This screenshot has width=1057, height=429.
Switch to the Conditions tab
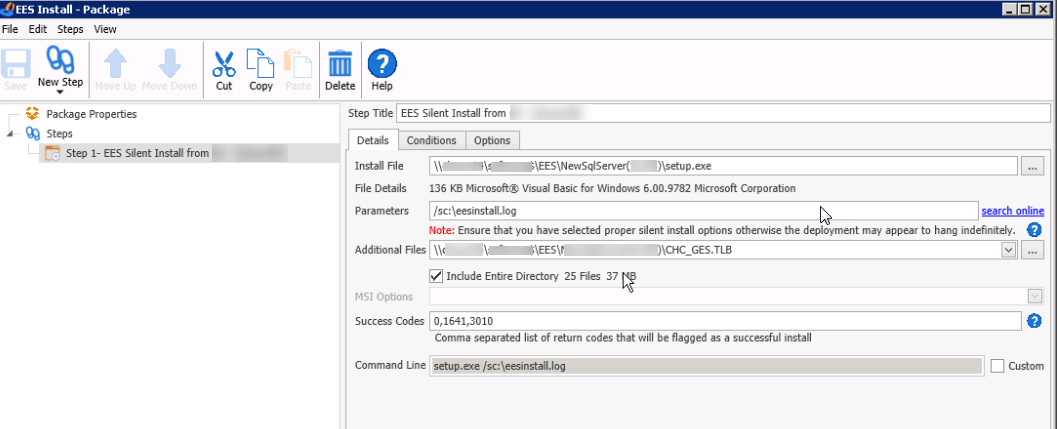(x=431, y=141)
